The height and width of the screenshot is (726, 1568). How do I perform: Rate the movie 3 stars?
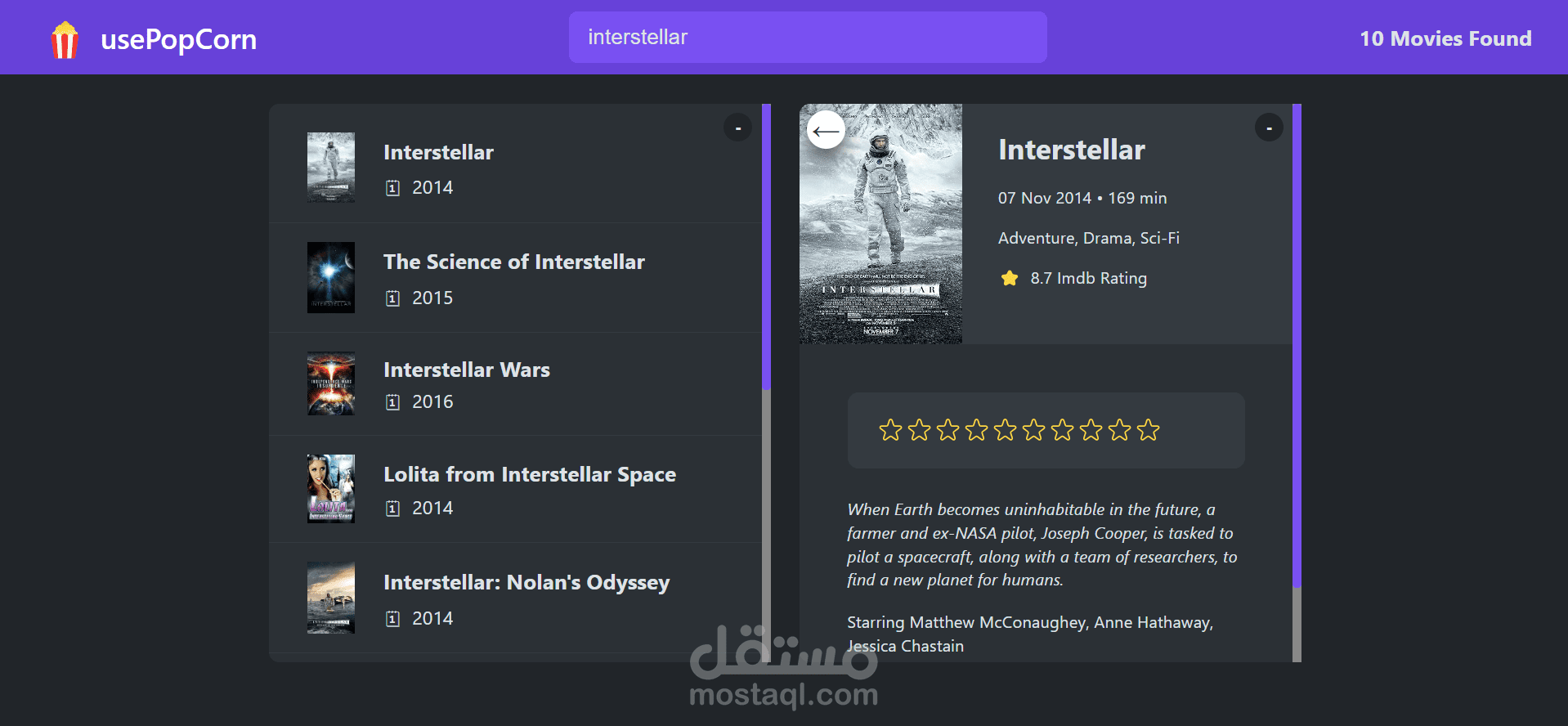point(948,430)
